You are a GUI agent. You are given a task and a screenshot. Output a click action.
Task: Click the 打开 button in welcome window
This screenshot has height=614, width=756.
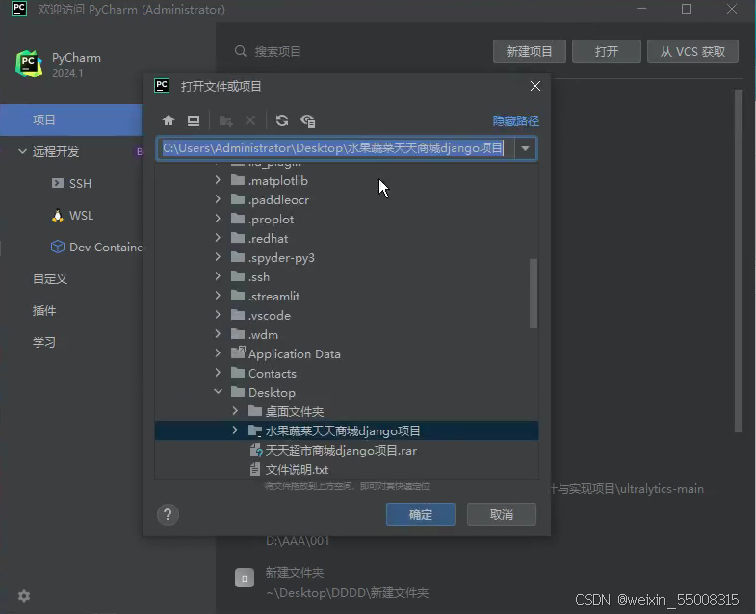[x=606, y=52]
